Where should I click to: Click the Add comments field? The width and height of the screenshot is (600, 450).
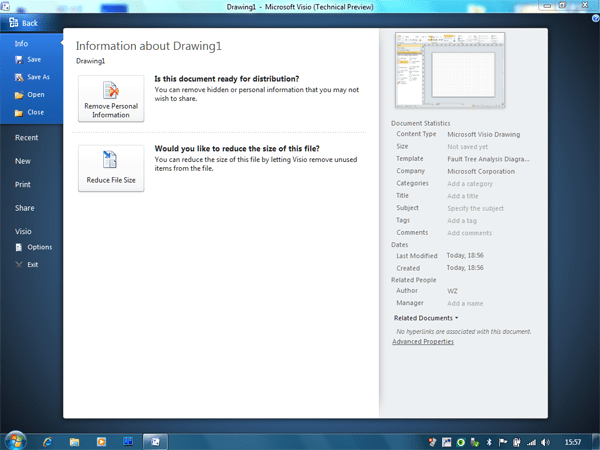coord(470,233)
